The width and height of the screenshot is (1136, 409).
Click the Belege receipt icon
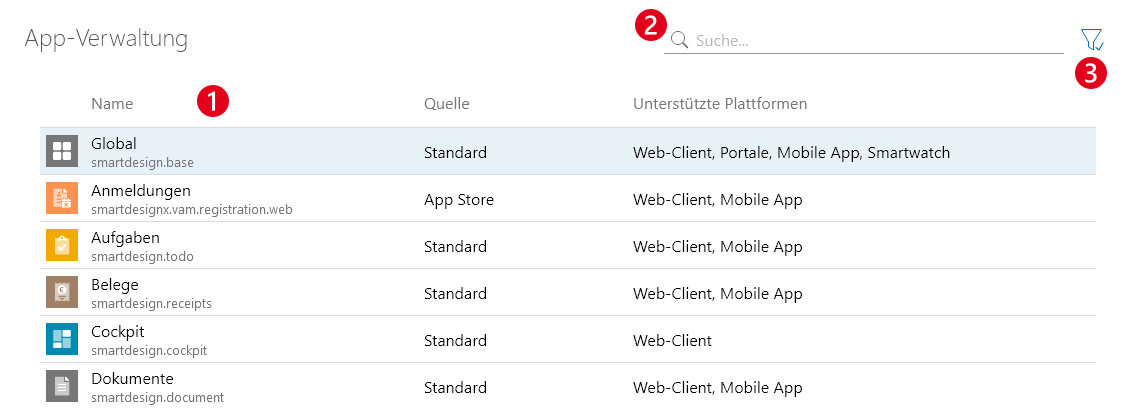tap(62, 293)
